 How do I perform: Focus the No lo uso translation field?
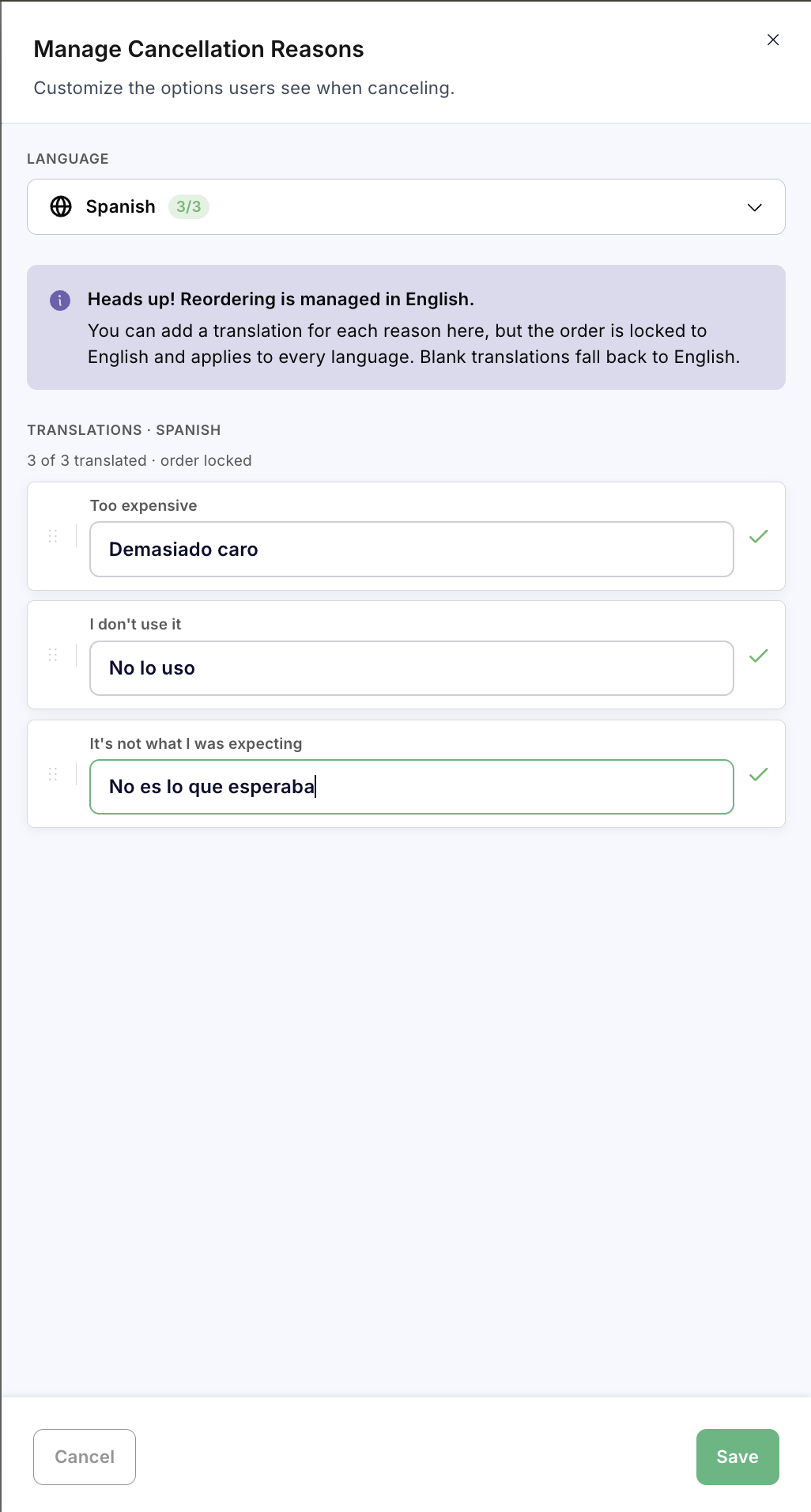pos(412,668)
